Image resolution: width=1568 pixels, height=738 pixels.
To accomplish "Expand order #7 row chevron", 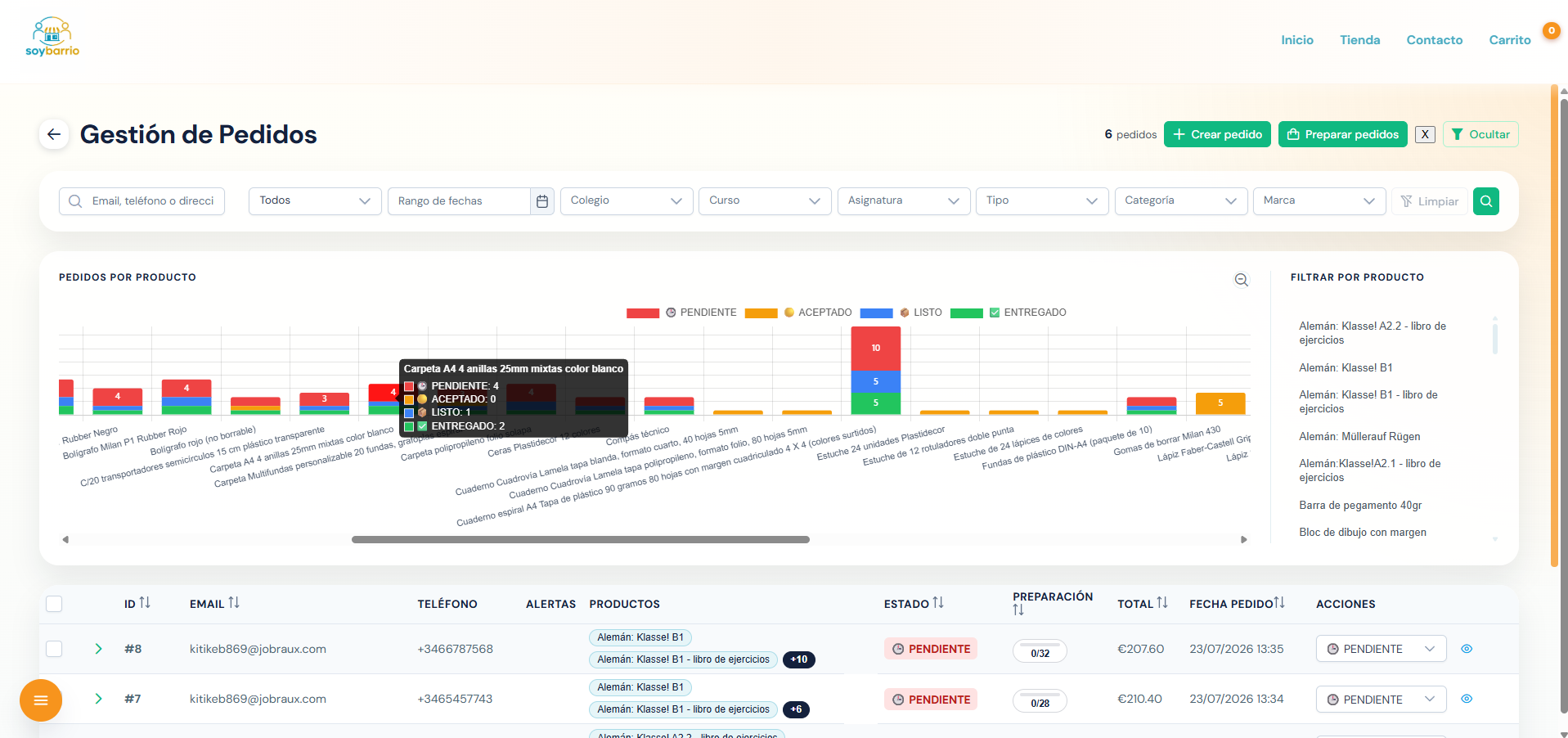I will 98,699.
